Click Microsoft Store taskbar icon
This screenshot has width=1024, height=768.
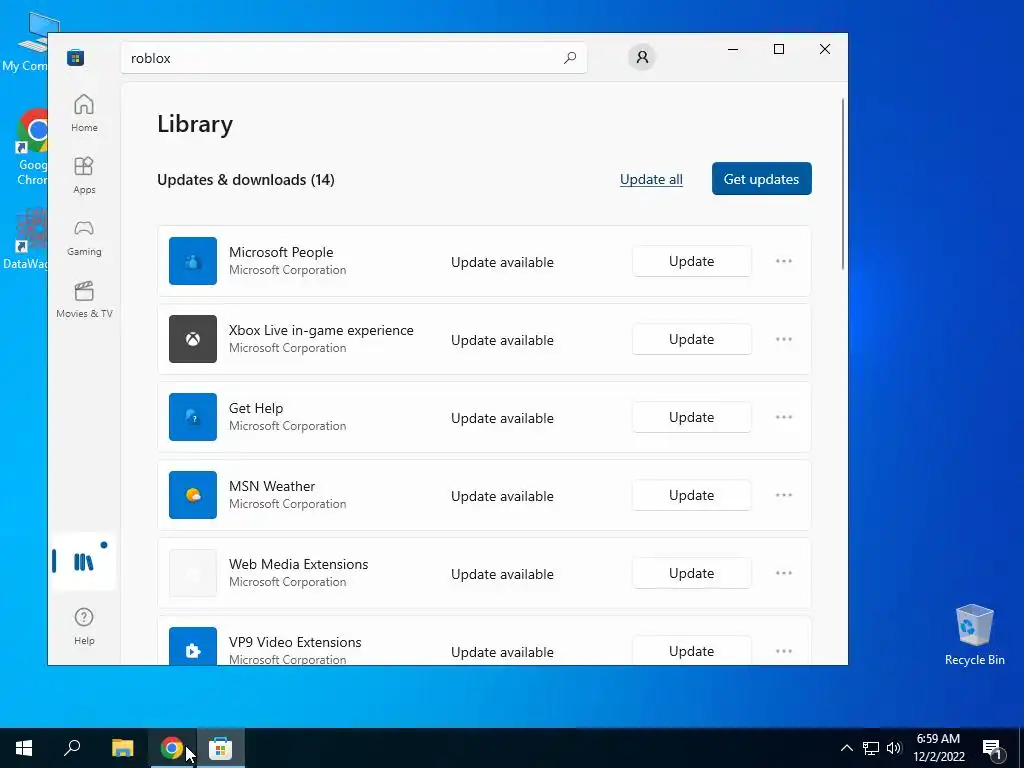pos(221,748)
